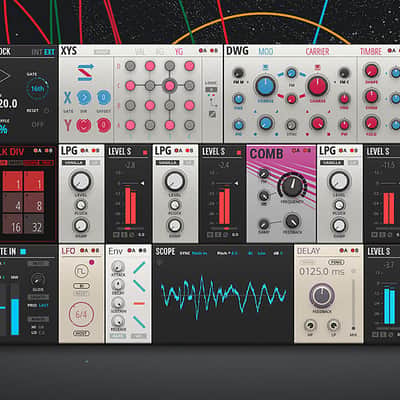
Task: Select the CARRIER tab in DWG
Action: coord(317,52)
